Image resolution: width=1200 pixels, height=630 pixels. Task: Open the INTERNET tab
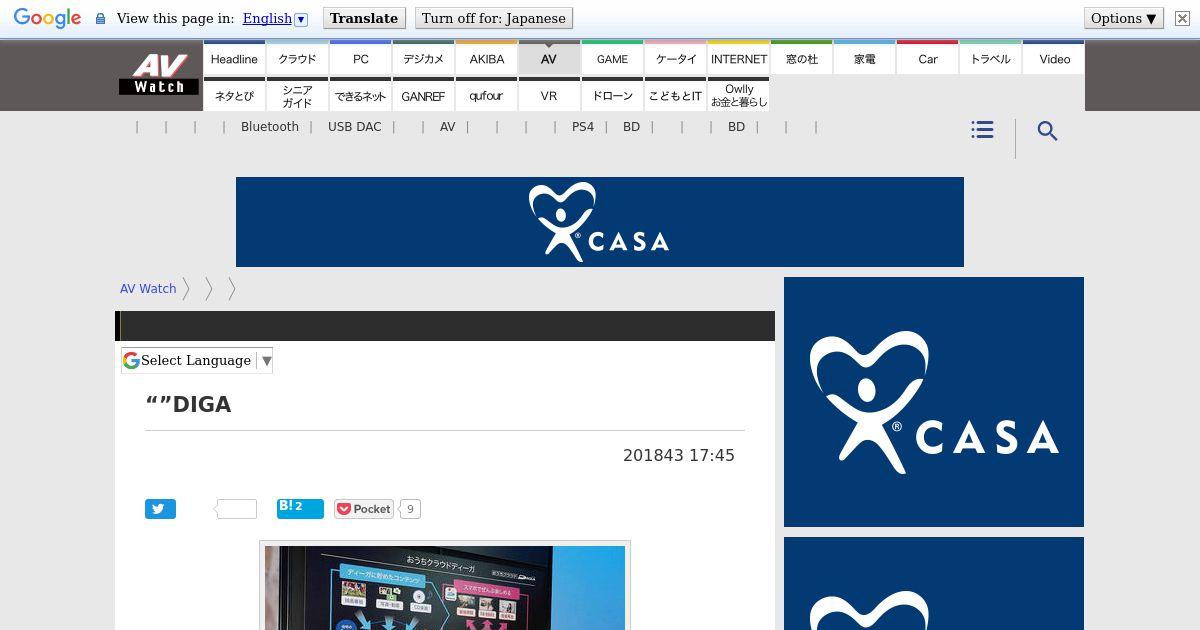[739, 58]
